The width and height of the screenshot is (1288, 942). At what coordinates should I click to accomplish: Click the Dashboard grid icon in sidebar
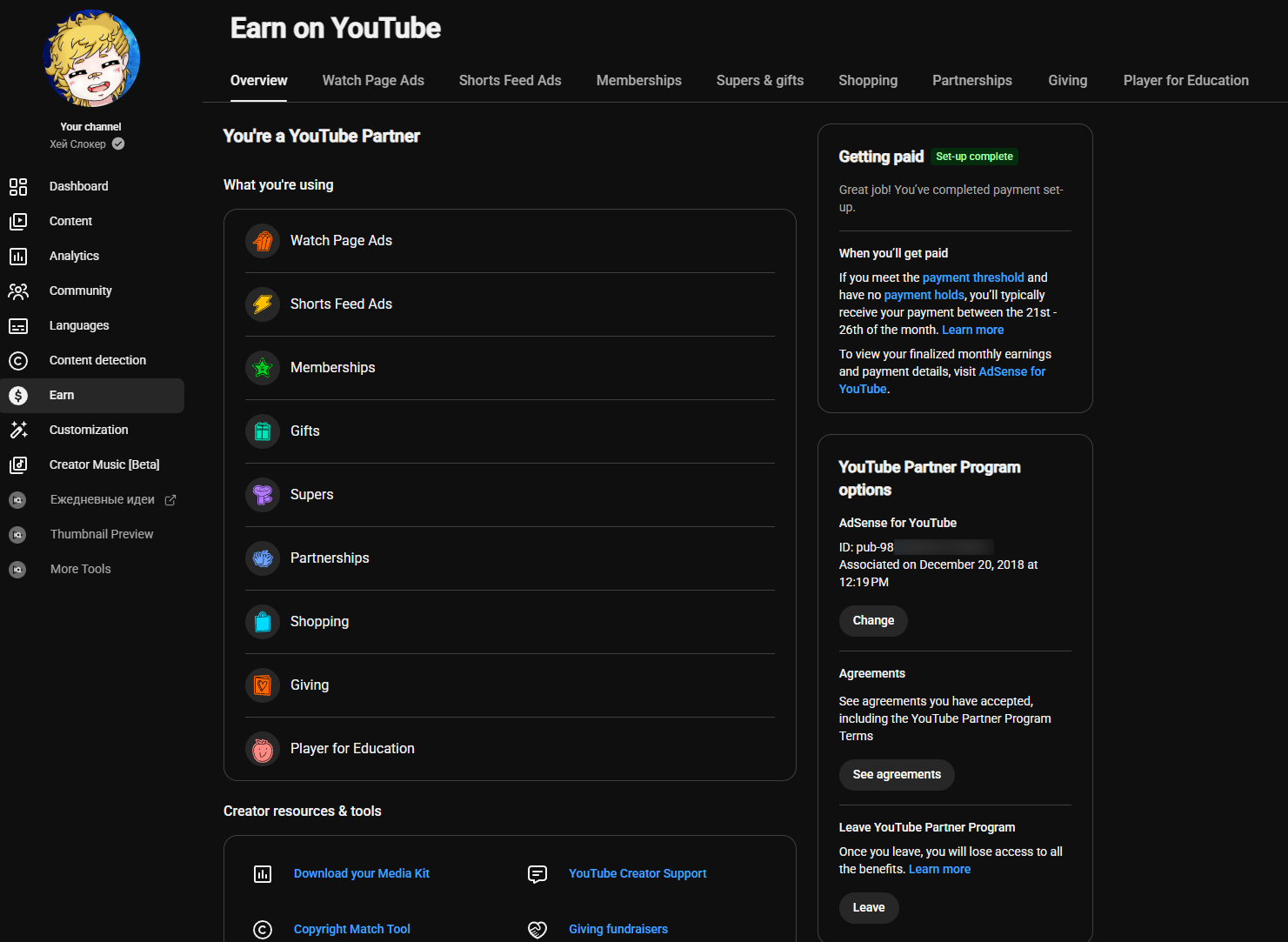tap(18, 187)
